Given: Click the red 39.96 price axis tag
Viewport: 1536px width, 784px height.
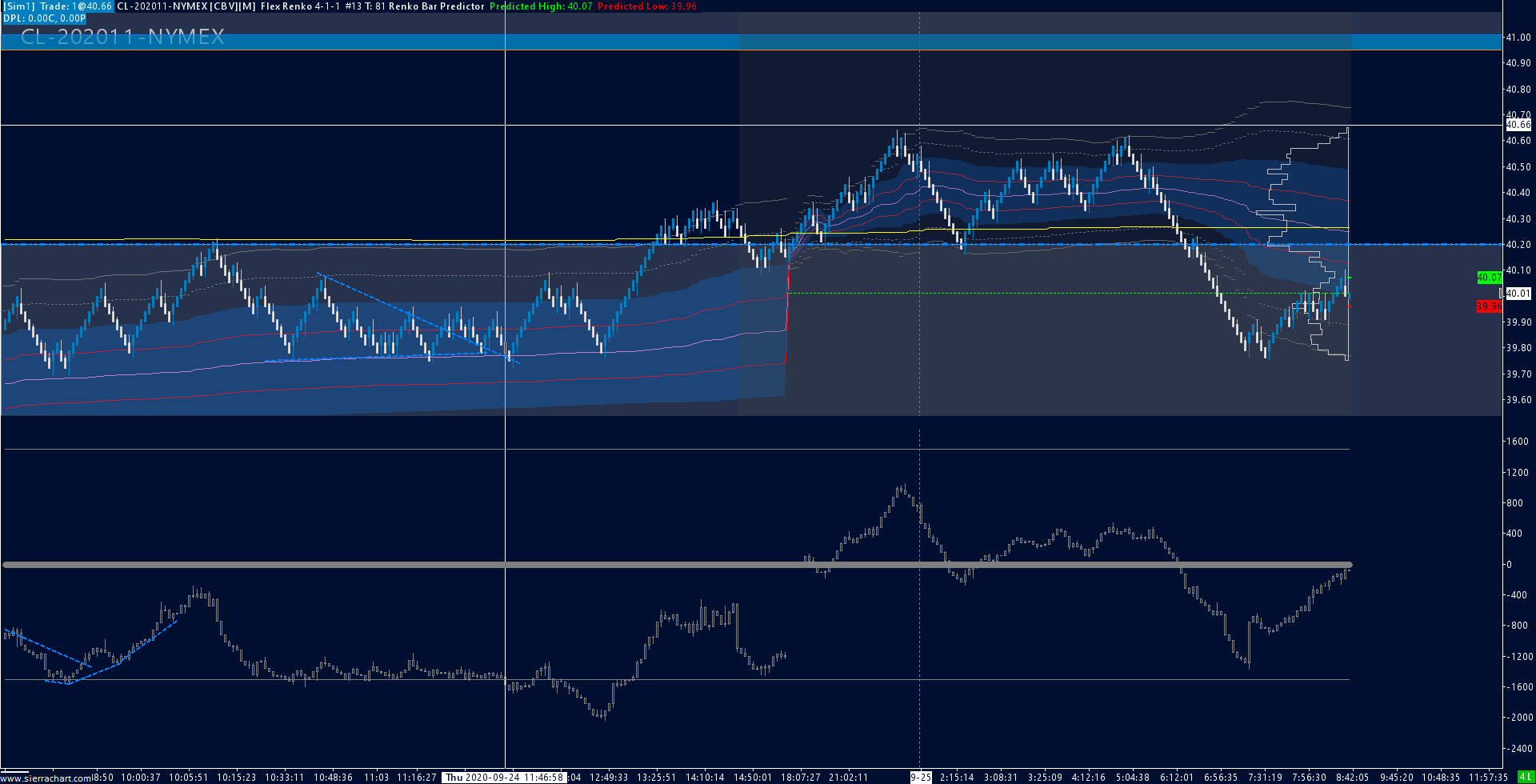Looking at the screenshot, I should (1490, 306).
